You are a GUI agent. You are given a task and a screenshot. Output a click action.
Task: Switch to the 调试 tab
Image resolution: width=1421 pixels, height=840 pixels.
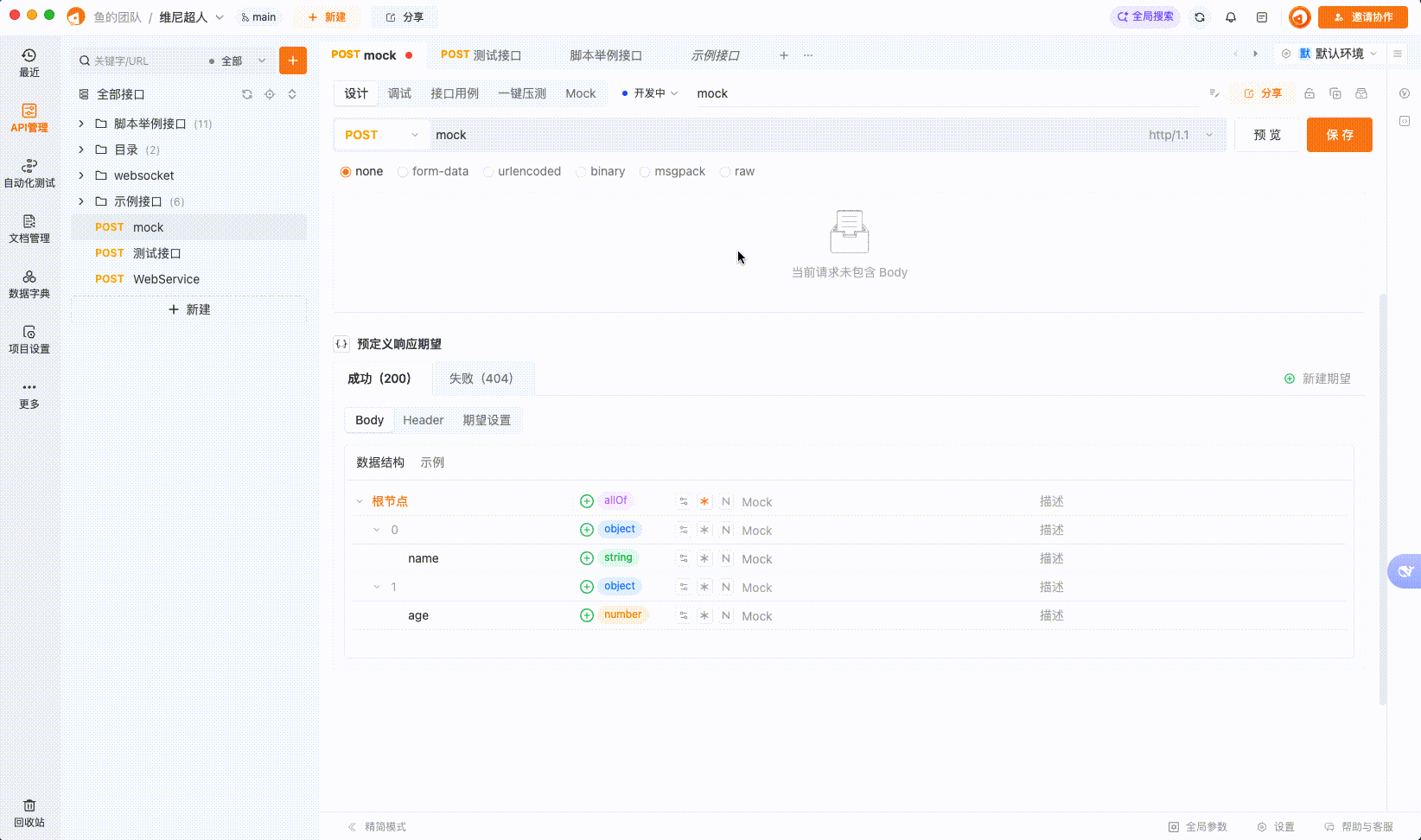coord(399,93)
